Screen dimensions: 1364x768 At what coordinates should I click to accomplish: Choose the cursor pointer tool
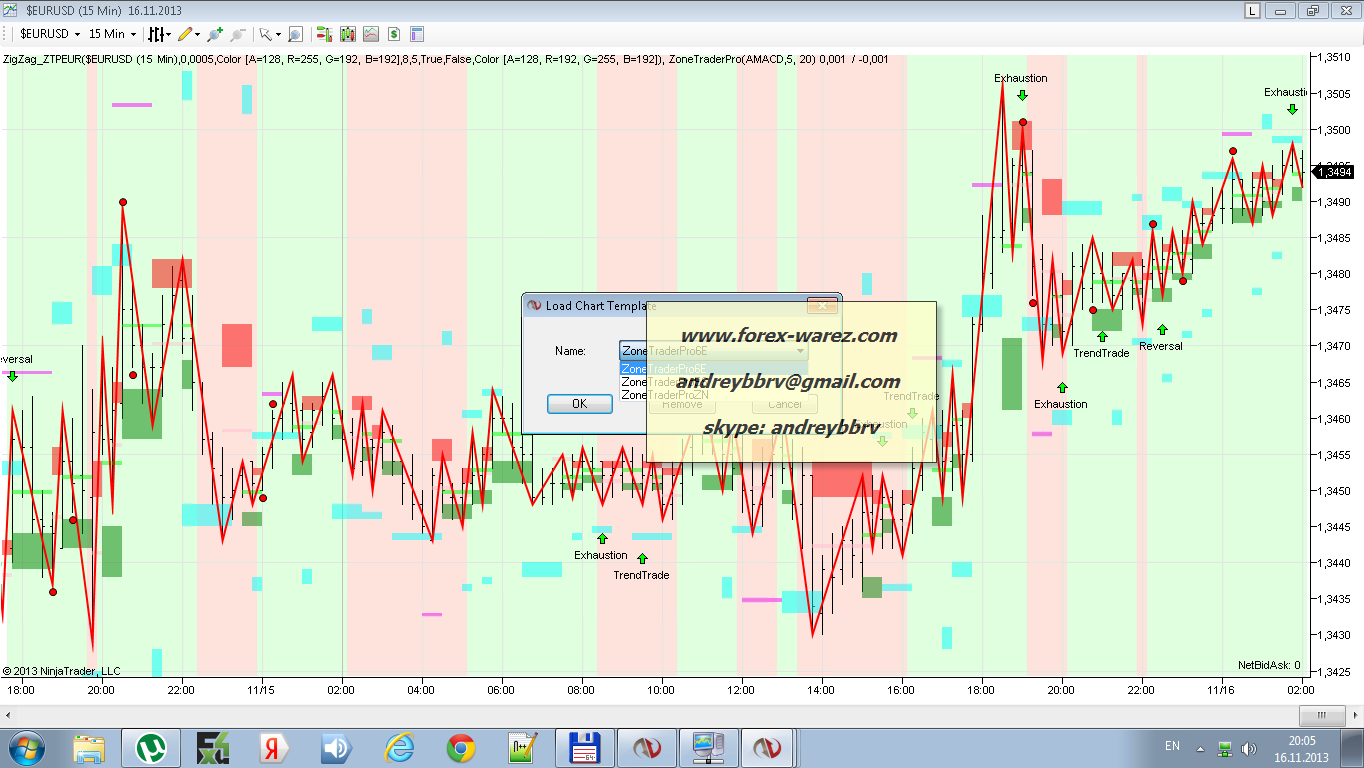click(268, 34)
